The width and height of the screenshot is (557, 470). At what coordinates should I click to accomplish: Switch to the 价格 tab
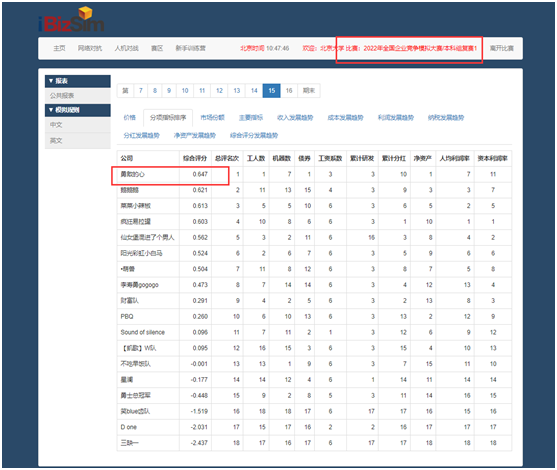click(130, 118)
